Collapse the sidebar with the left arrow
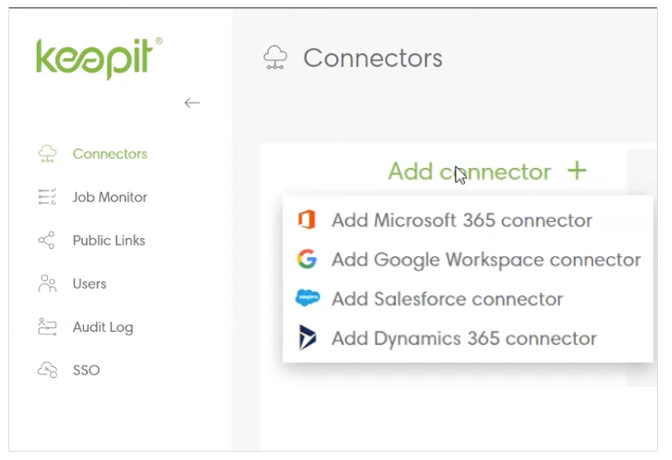Viewport: 672px width, 460px height. (192, 102)
